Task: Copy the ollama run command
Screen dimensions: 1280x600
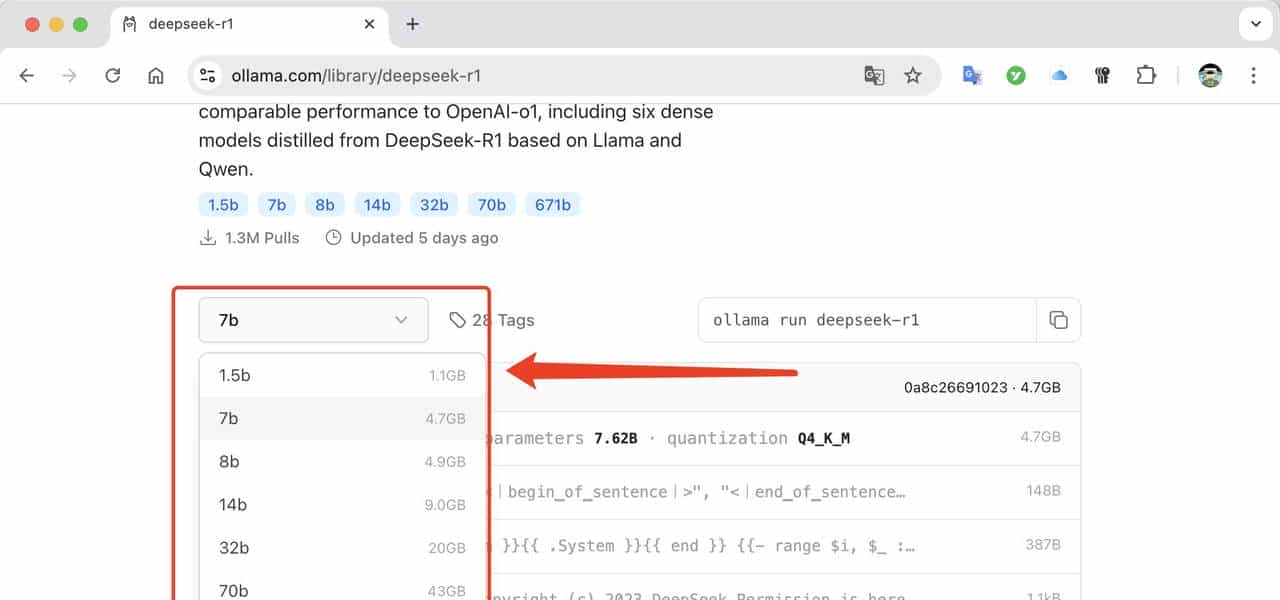Action: tap(1058, 320)
